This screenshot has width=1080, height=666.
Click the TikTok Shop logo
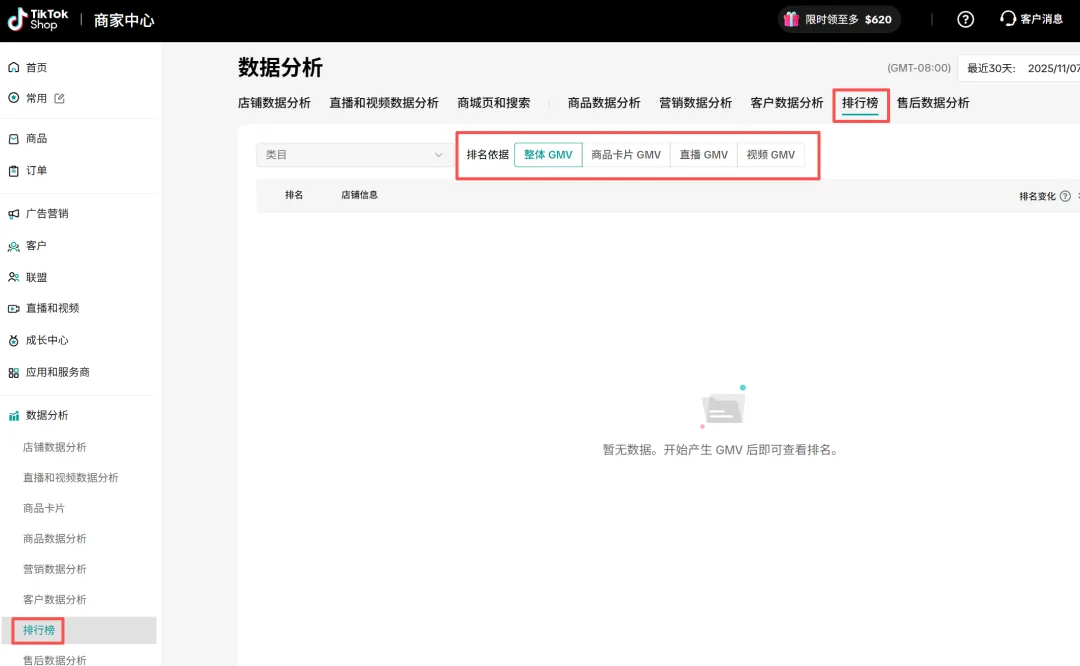(40, 20)
